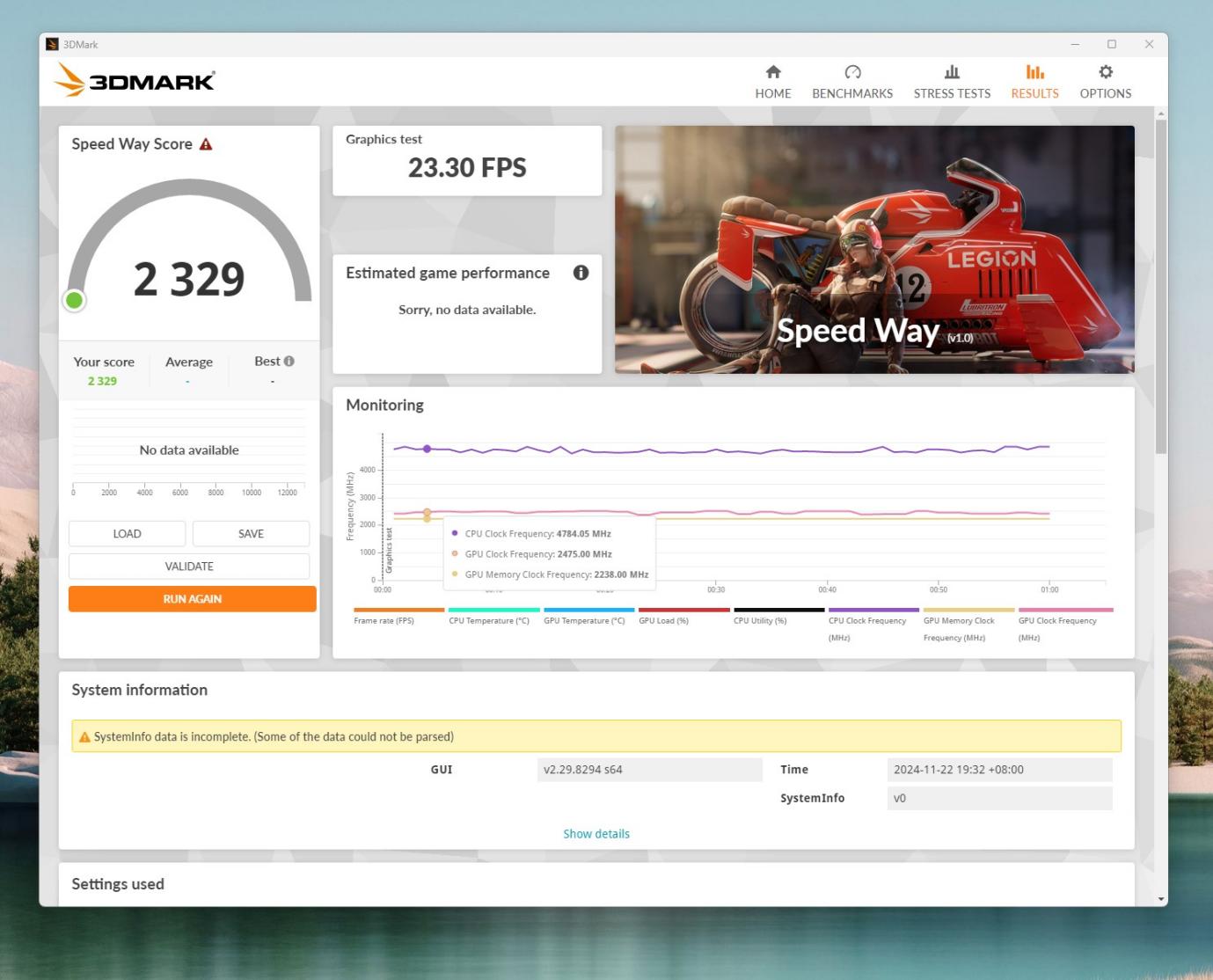Click the warning icon in the SystemInfo banner
1213x980 pixels.
[x=84, y=737]
